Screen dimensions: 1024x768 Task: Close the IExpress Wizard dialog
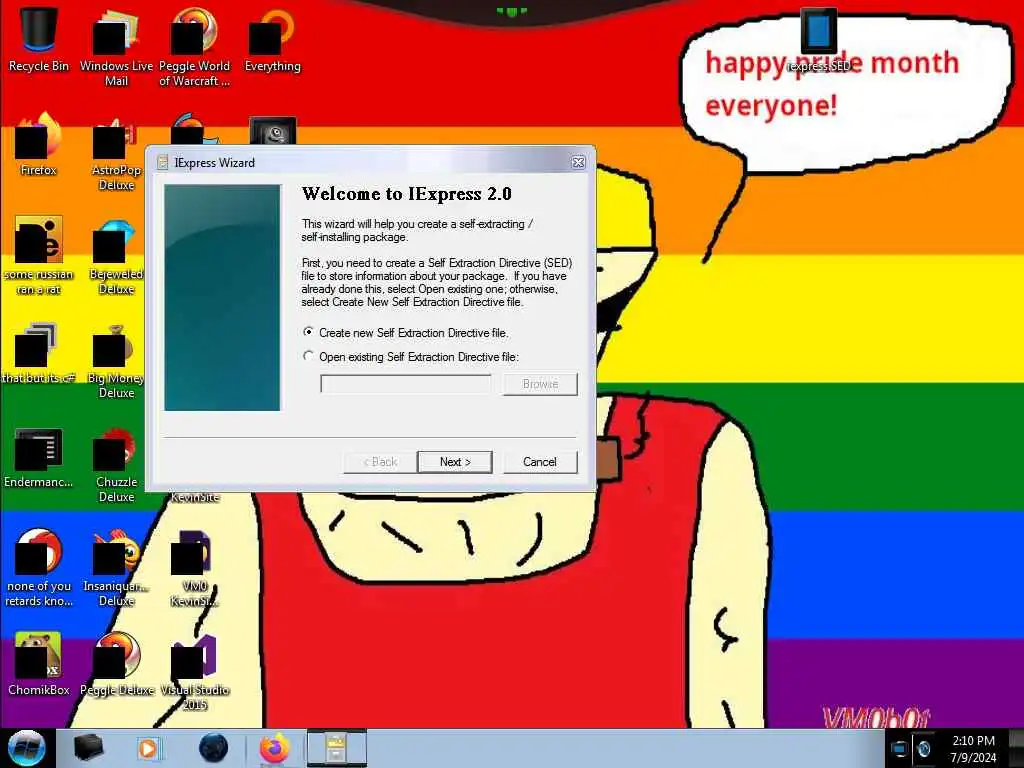578,163
